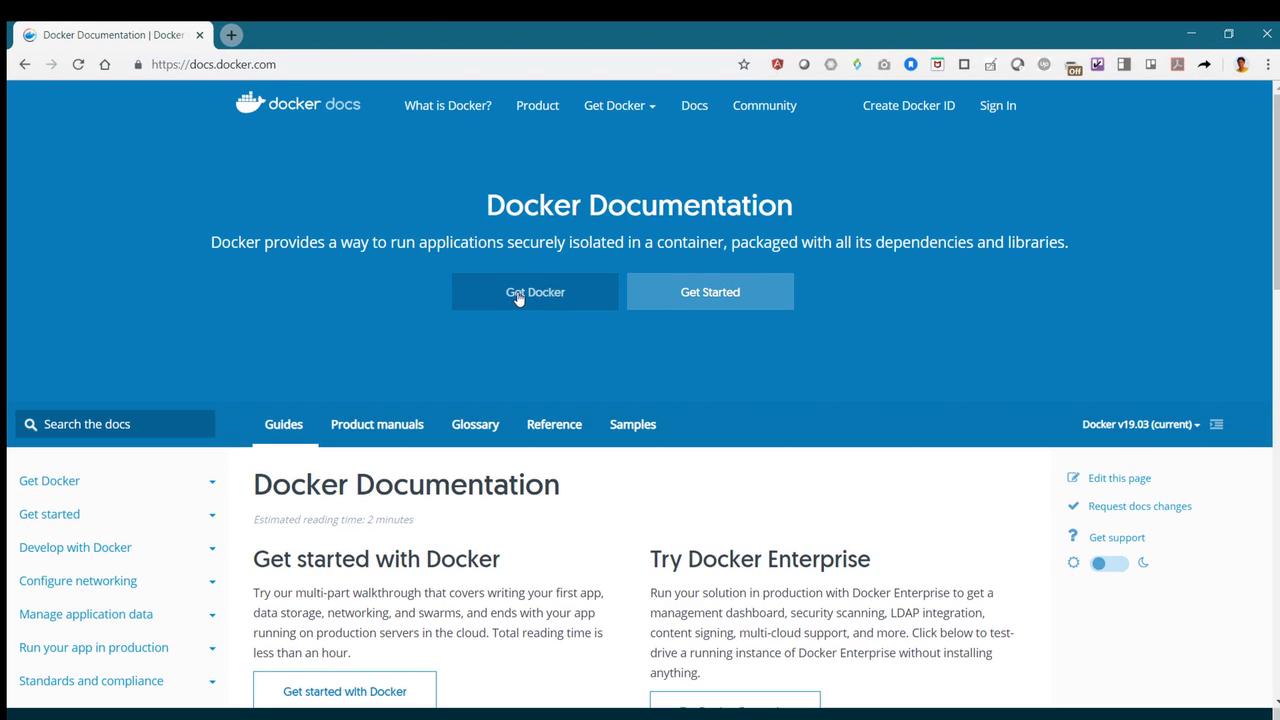Click the Search the docs field
1280x720 pixels.
click(x=115, y=424)
